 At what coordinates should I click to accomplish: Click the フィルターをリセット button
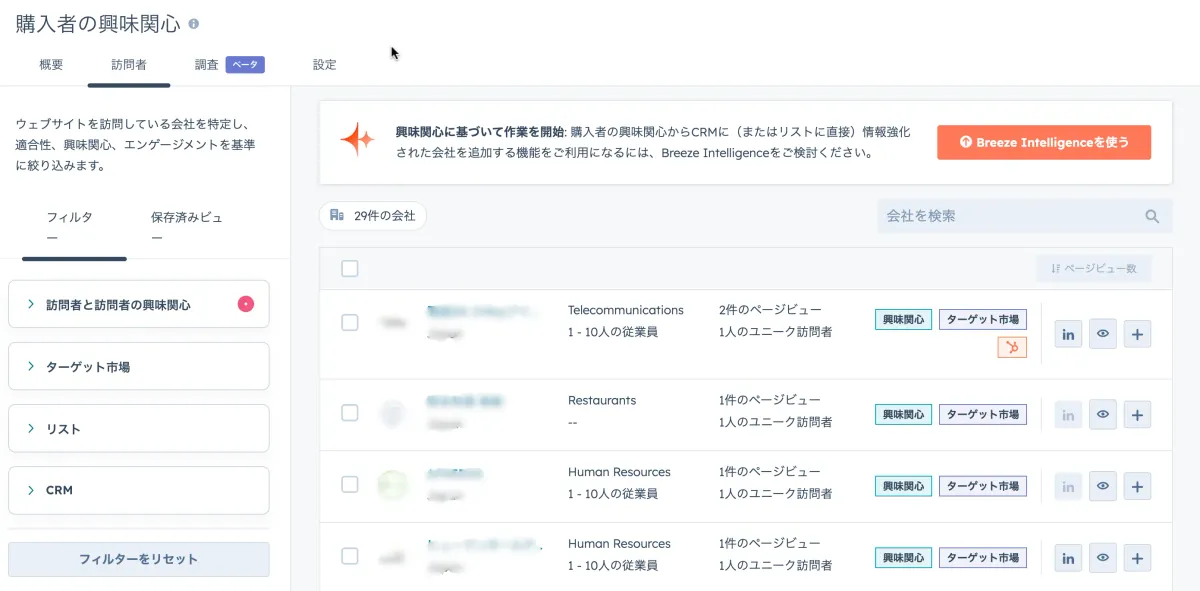tap(138, 557)
